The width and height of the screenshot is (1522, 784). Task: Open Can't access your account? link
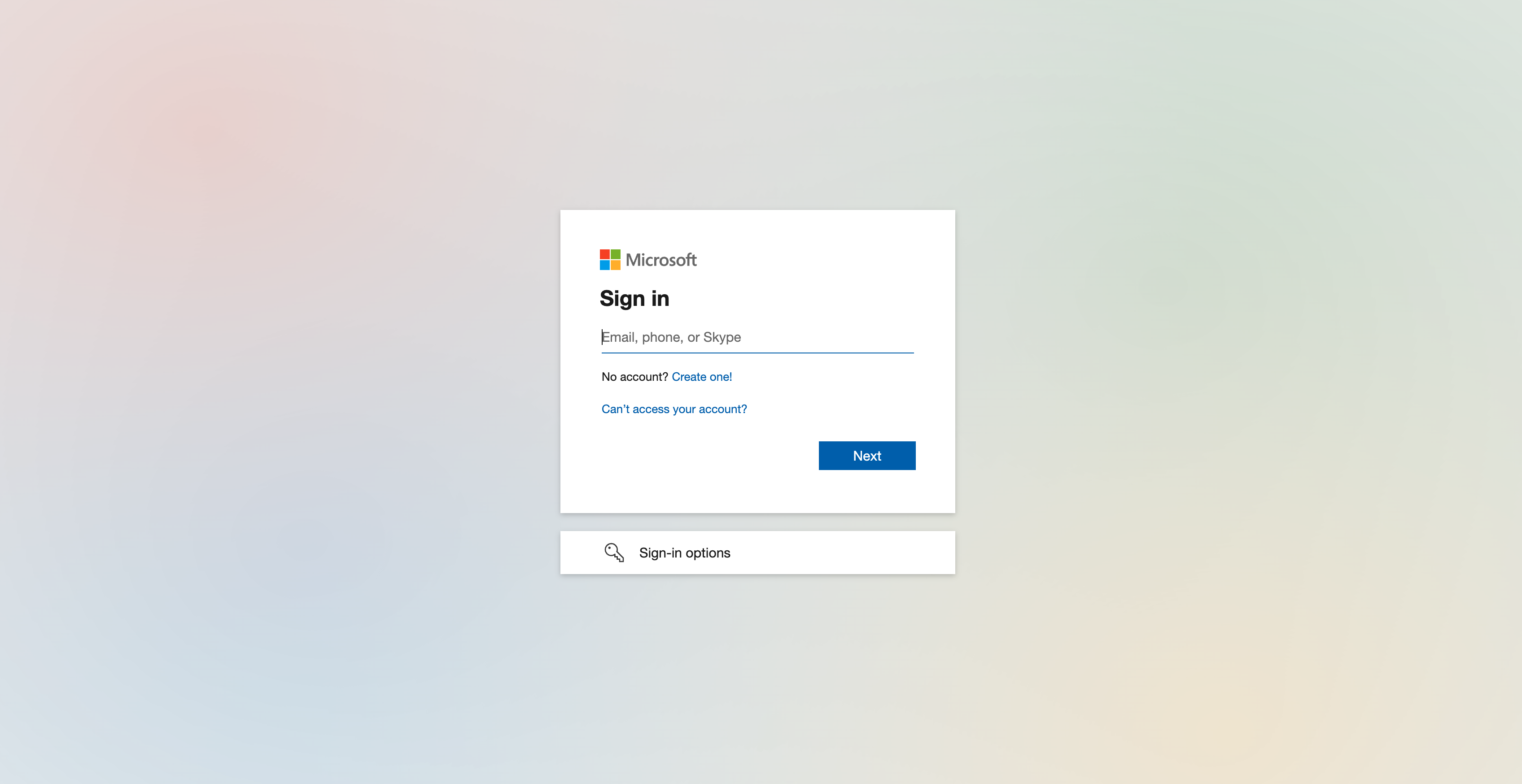click(x=674, y=409)
